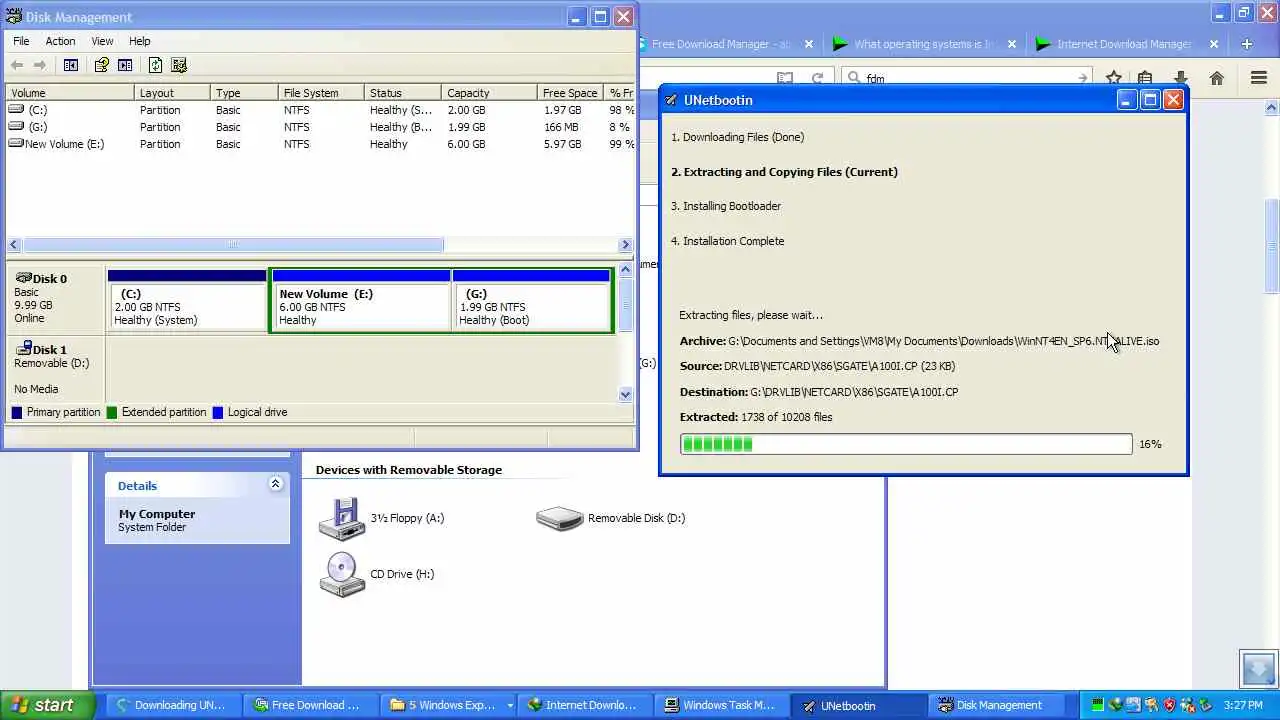Screen dimensions: 1280x720
Task: Select the Disk 1 removable disk icon
Action: click(x=23, y=349)
